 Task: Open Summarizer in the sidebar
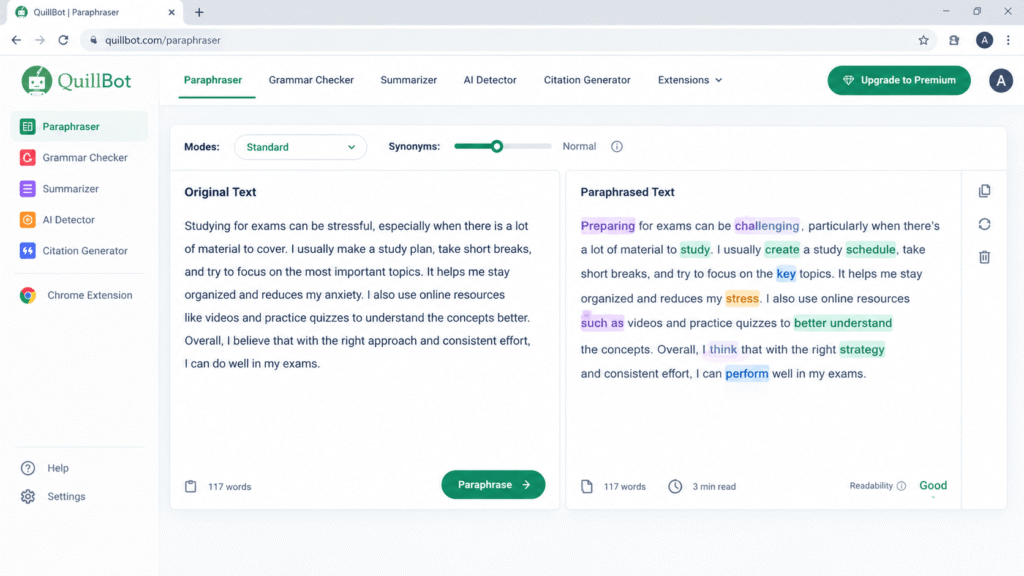tap(79, 189)
